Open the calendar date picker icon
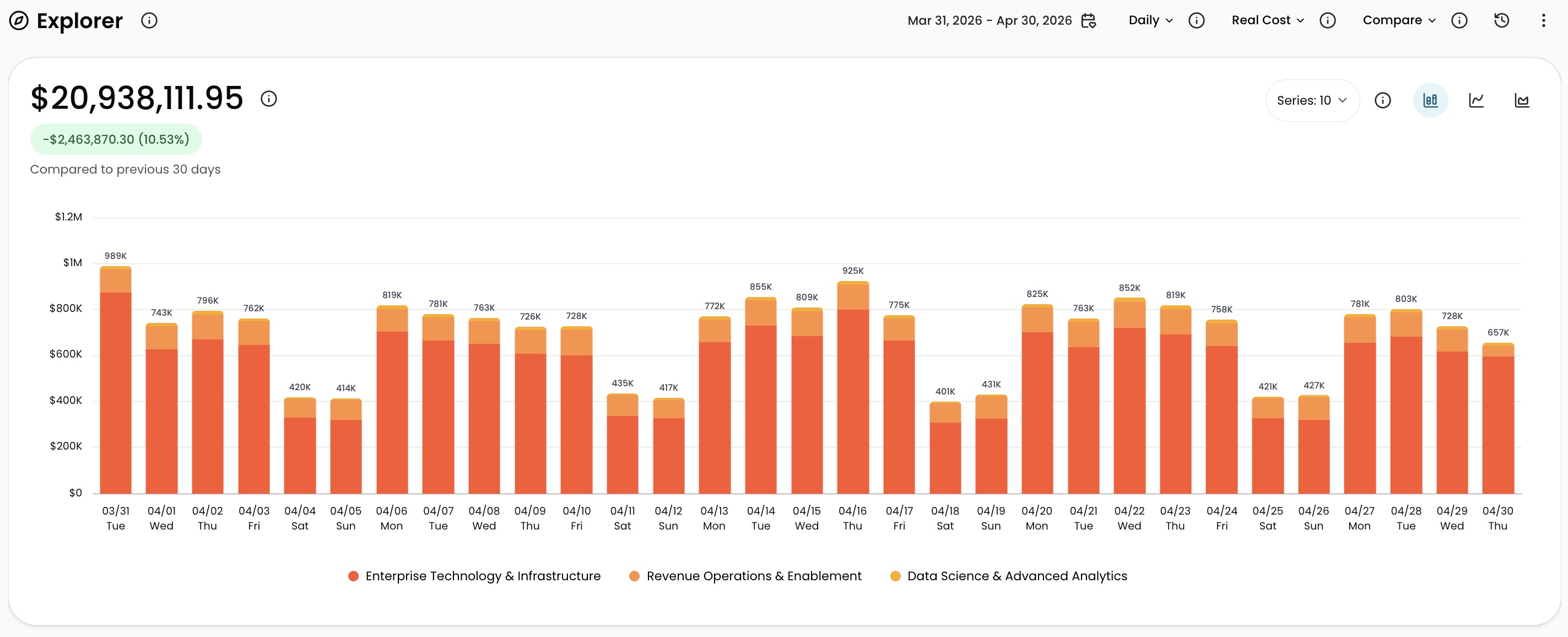This screenshot has width=1568, height=637. click(1088, 21)
